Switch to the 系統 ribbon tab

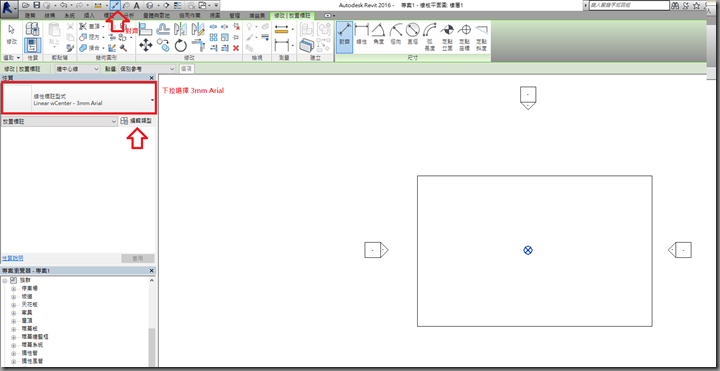tap(69, 16)
